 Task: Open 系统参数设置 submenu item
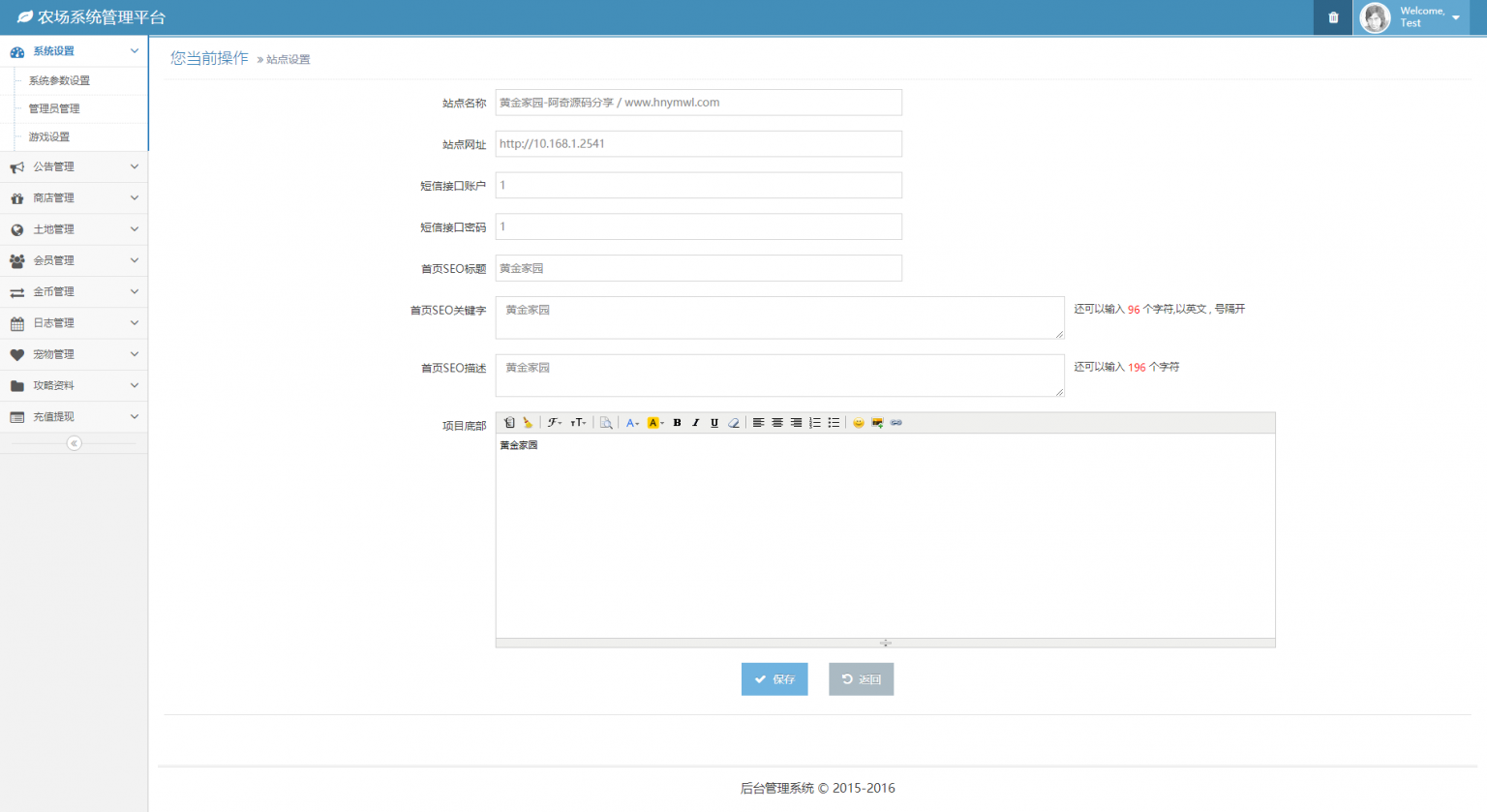pyautogui.click(x=59, y=81)
